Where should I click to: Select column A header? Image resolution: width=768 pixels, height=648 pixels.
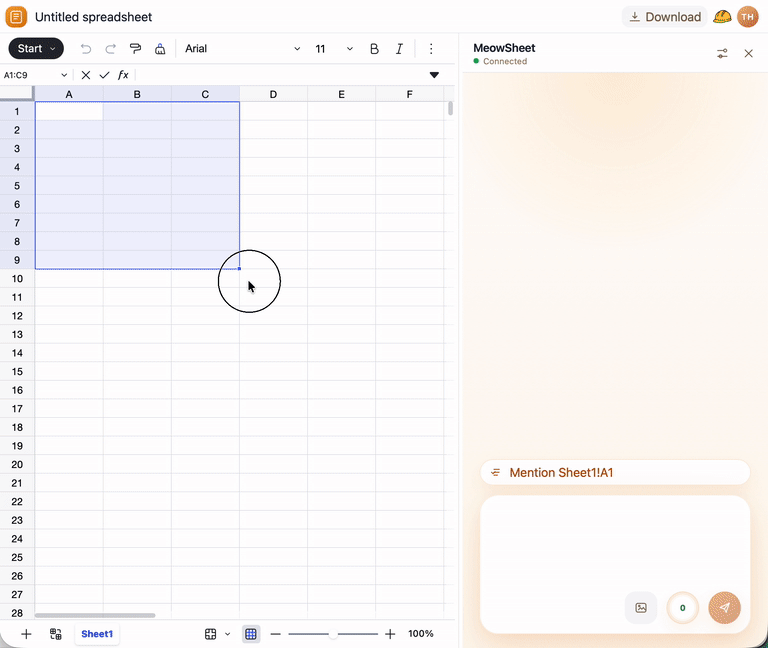(69, 94)
